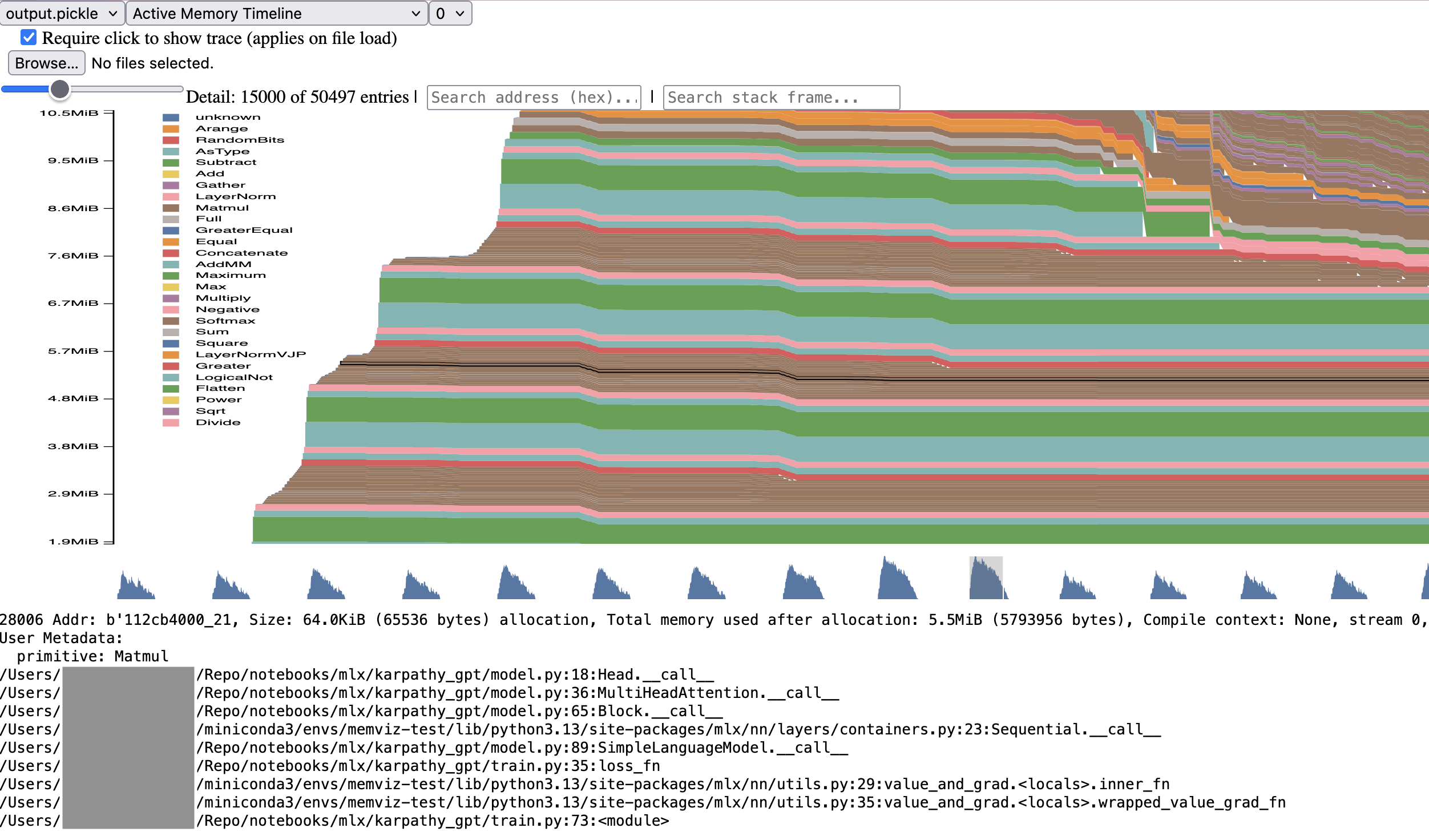Click the highlighted mini-map timeline selection
1429x840 pixels.
point(986,577)
